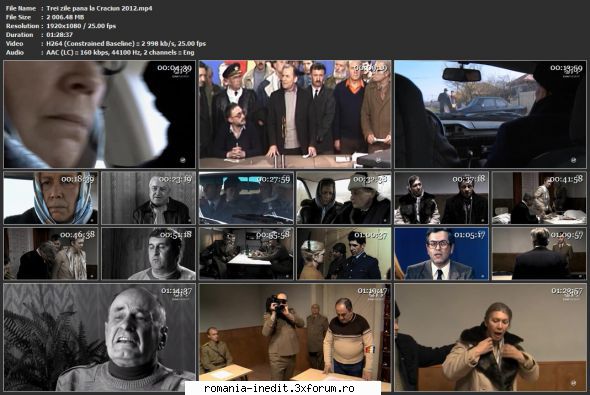Select the black-and-white thumbnail at 00:23:19

point(149,198)
